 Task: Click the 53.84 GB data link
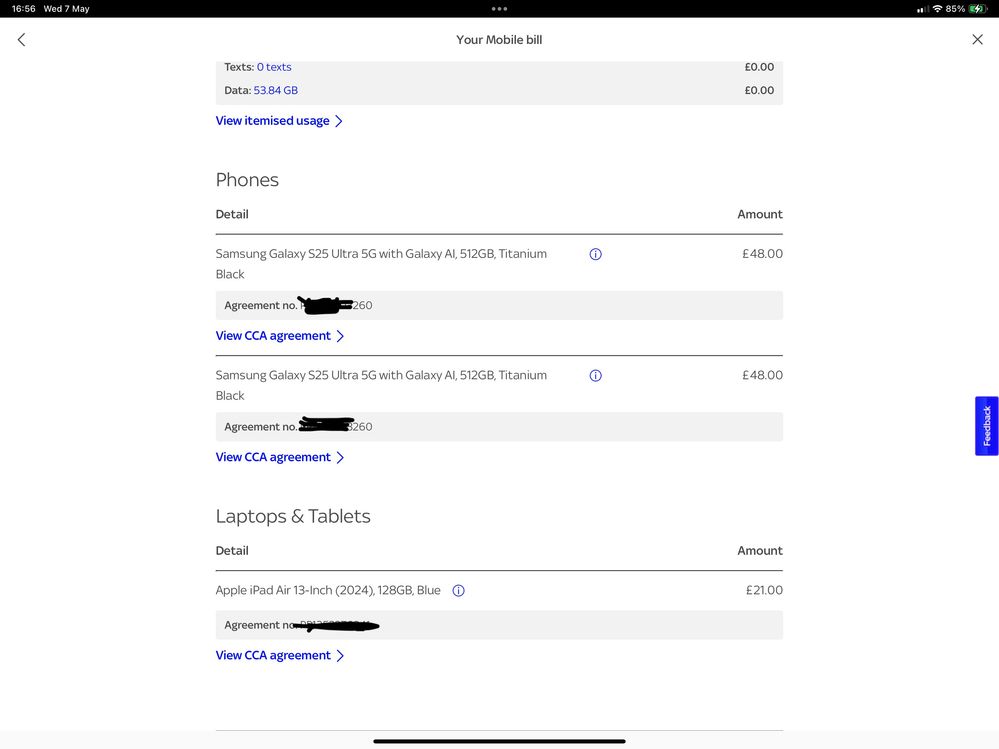coord(276,90)
